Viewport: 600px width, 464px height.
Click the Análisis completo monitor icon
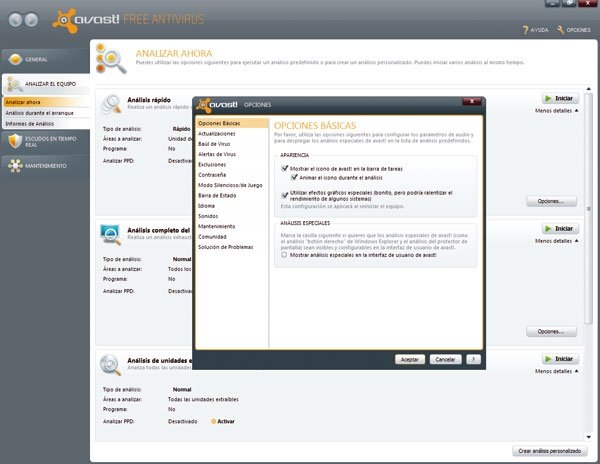tap(111, 234)
